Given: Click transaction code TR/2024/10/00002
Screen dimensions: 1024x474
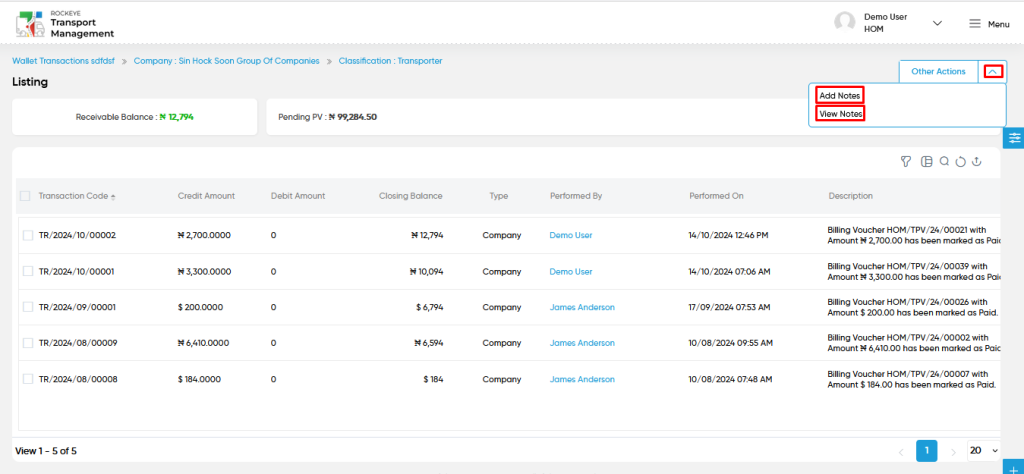Looking at the screenshot, I should pos(77,235).
